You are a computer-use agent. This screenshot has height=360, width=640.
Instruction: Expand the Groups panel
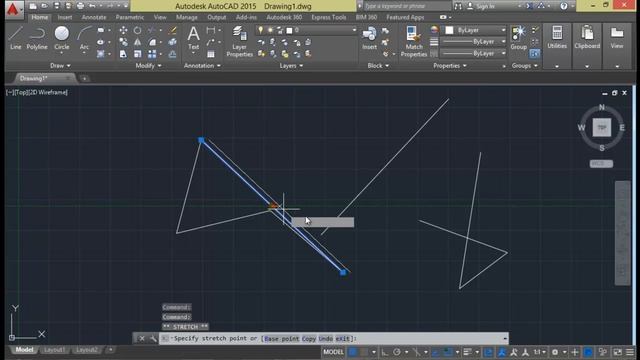click(524, 65)
